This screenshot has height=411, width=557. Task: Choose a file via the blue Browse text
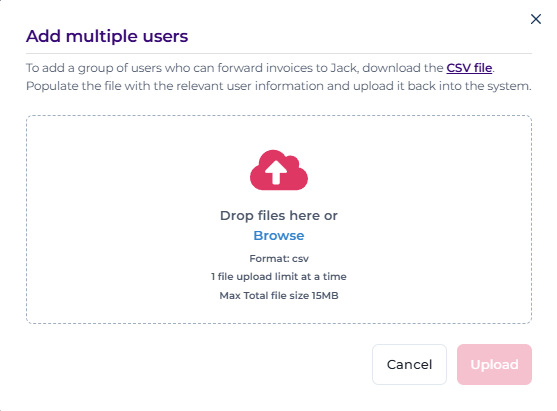[x=279, y=236]
